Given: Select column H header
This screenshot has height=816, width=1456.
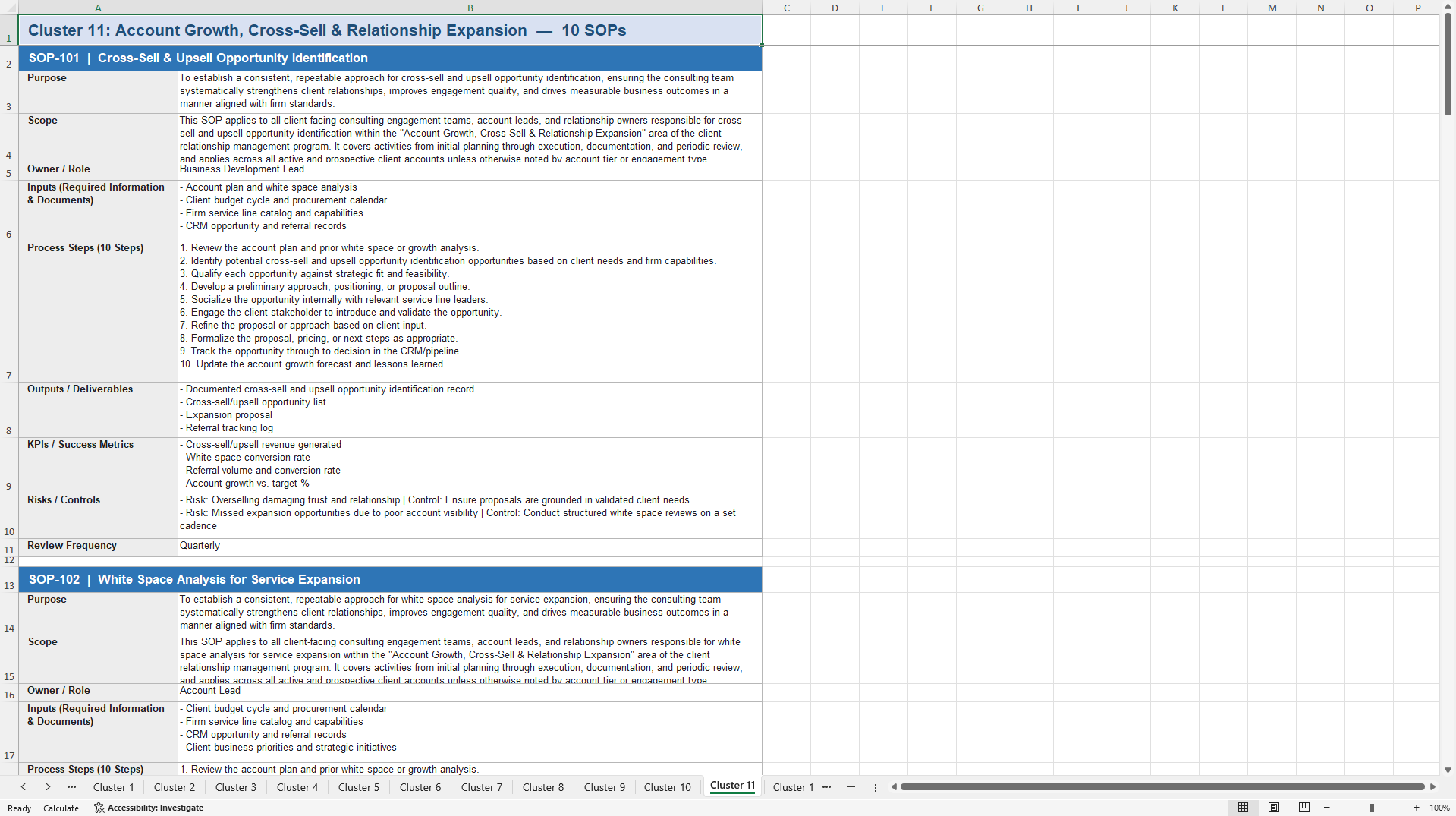Looking at the screenshot, I should pos(1030,8).
